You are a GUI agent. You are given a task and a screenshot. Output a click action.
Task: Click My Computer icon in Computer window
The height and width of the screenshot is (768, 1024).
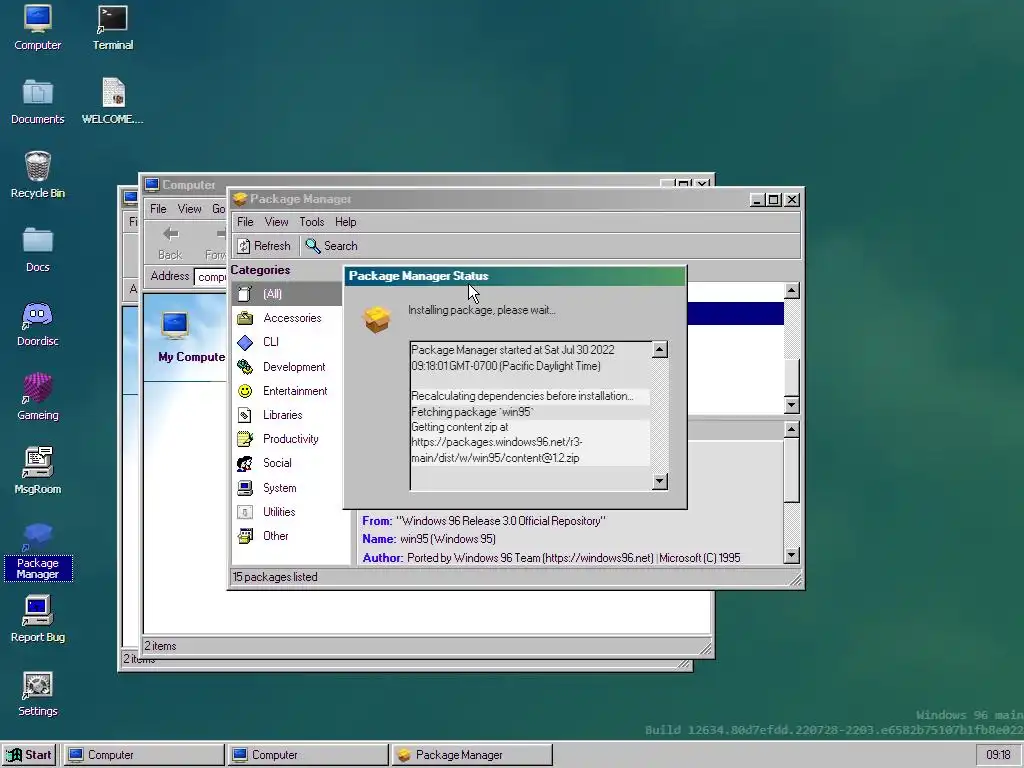pos(175,326)
